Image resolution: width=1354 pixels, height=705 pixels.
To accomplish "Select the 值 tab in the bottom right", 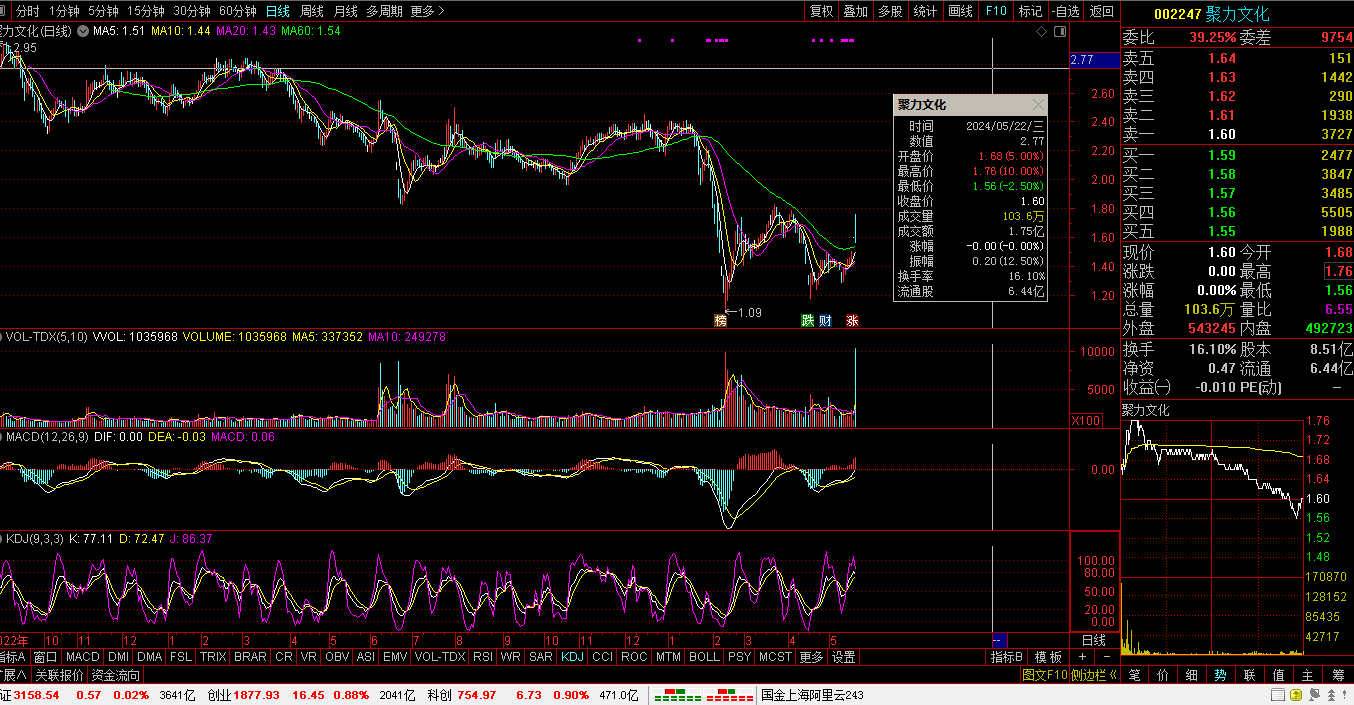I will point(1279,675).
